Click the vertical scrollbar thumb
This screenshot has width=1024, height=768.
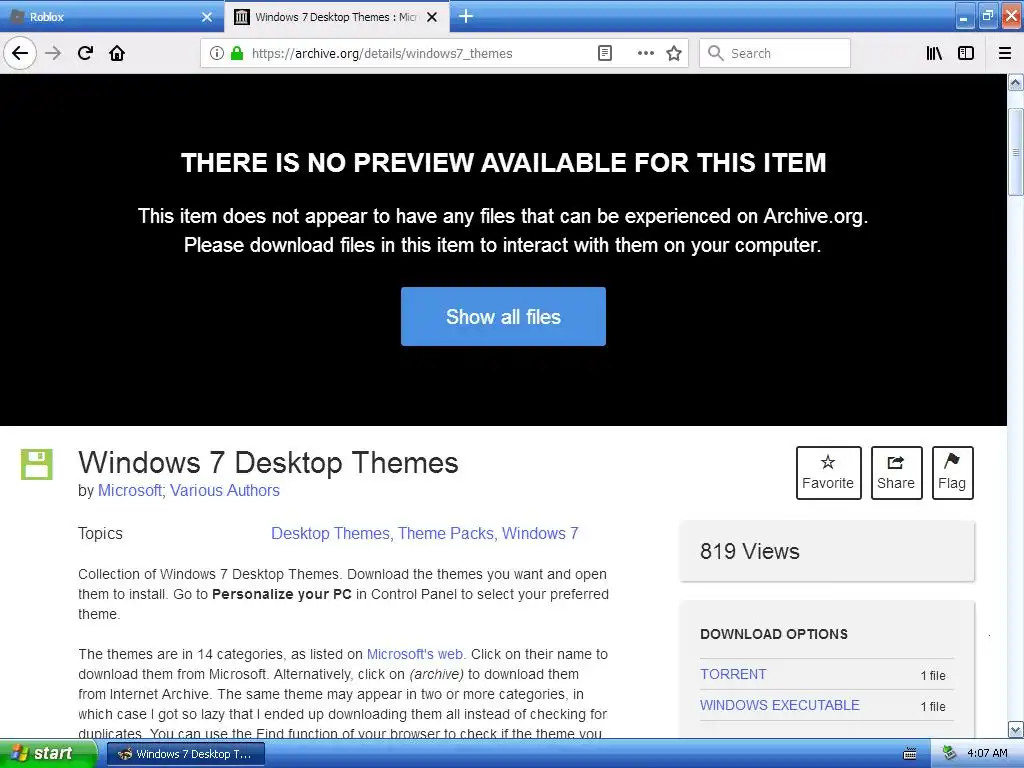pos(1016,152)
